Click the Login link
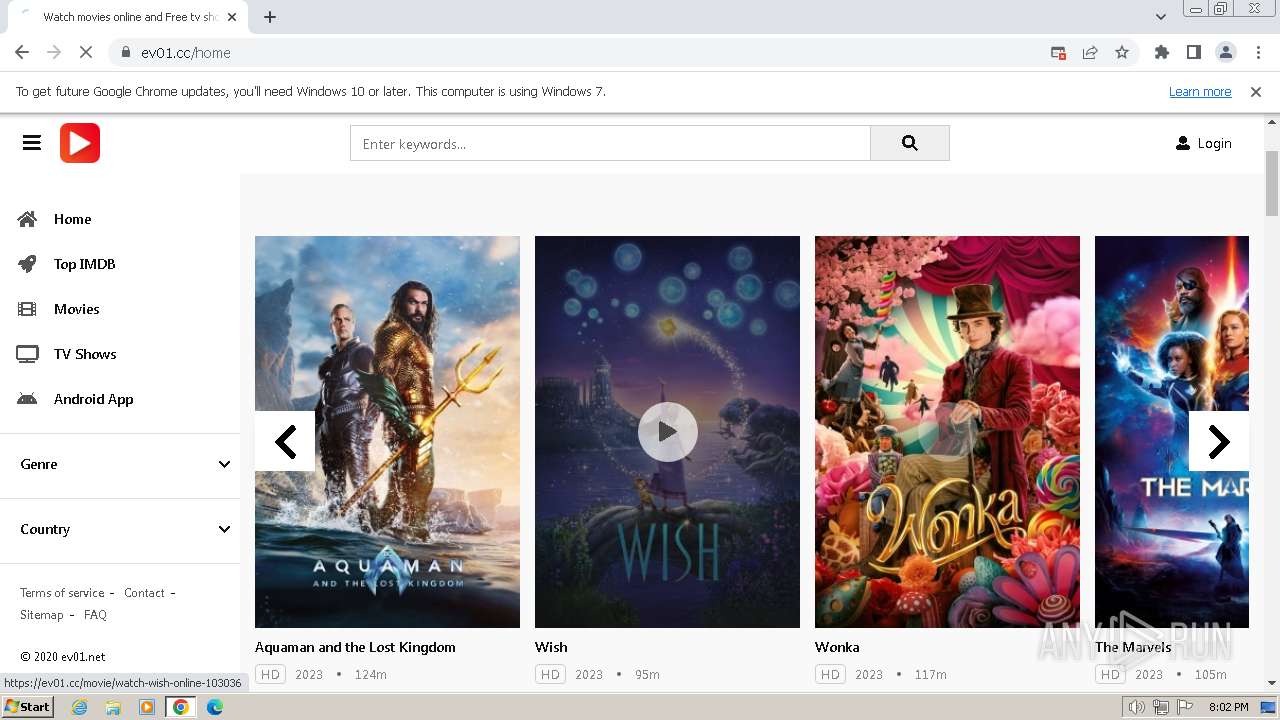This screenshot has width=1280, height=720. click(x=1214, y=143)
